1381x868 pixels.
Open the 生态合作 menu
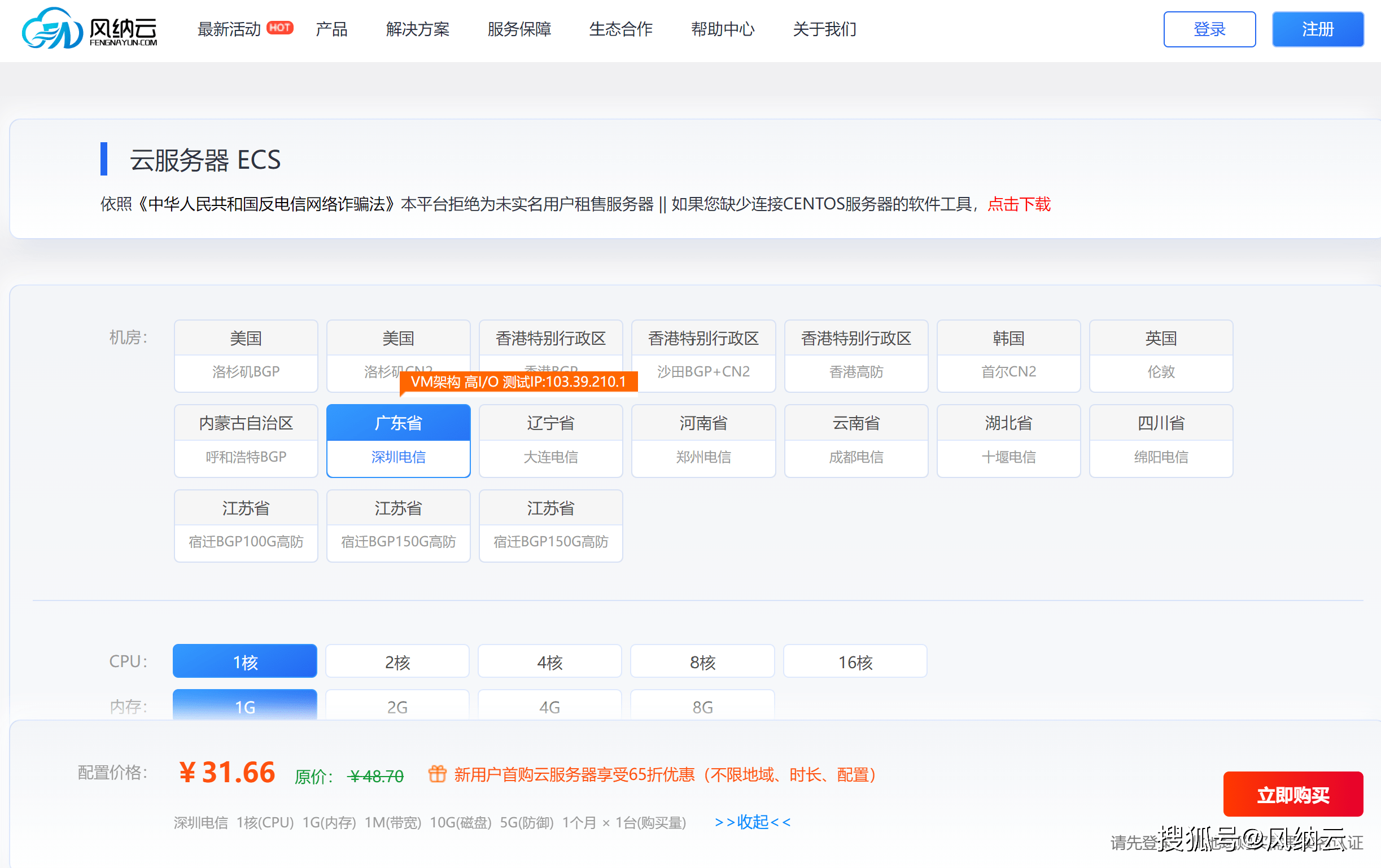click(620, 29)
